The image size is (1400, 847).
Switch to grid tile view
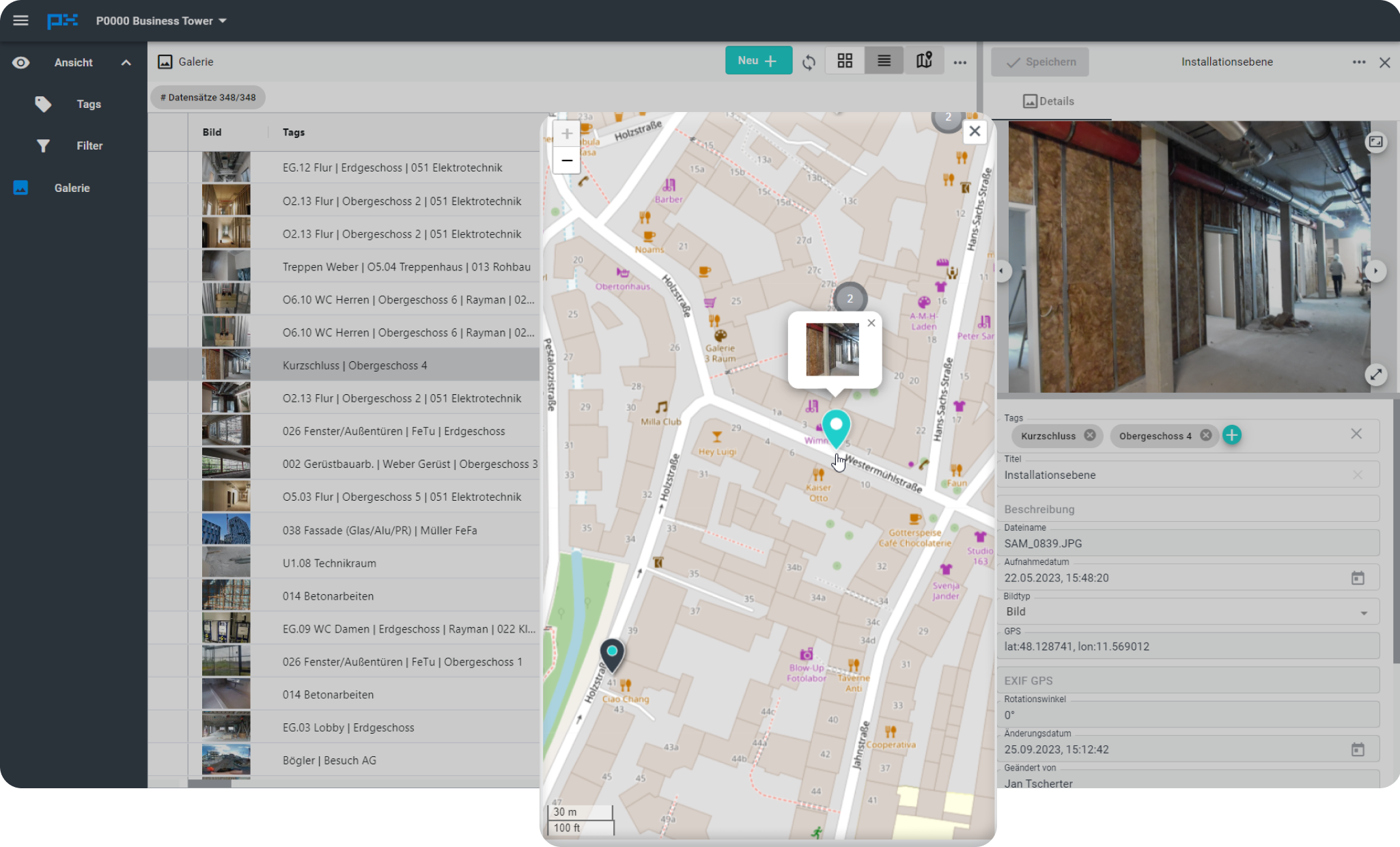tap(845, 61)
